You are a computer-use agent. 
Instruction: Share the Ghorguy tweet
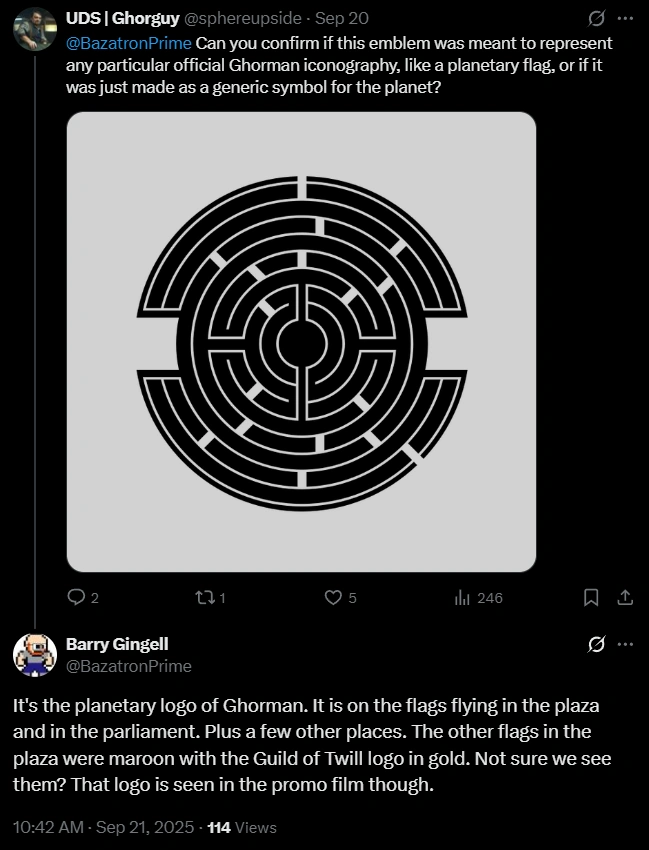tap(625, 597)
